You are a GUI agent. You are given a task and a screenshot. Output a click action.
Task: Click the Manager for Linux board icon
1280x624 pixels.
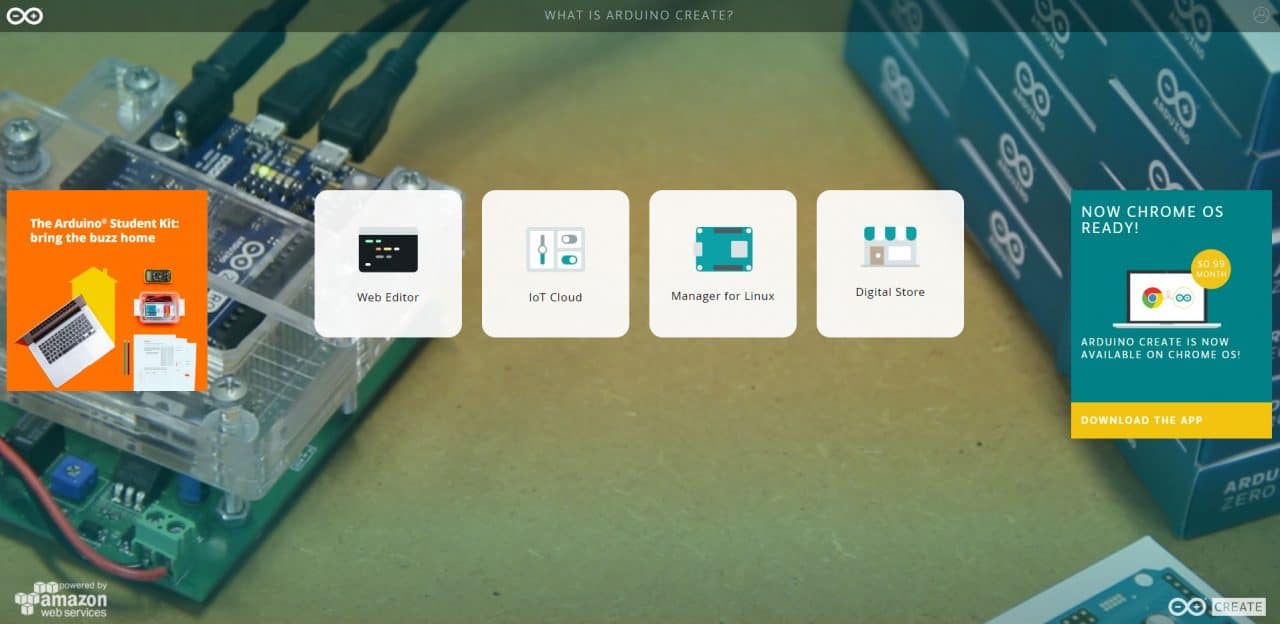click(x=723, y=249)
